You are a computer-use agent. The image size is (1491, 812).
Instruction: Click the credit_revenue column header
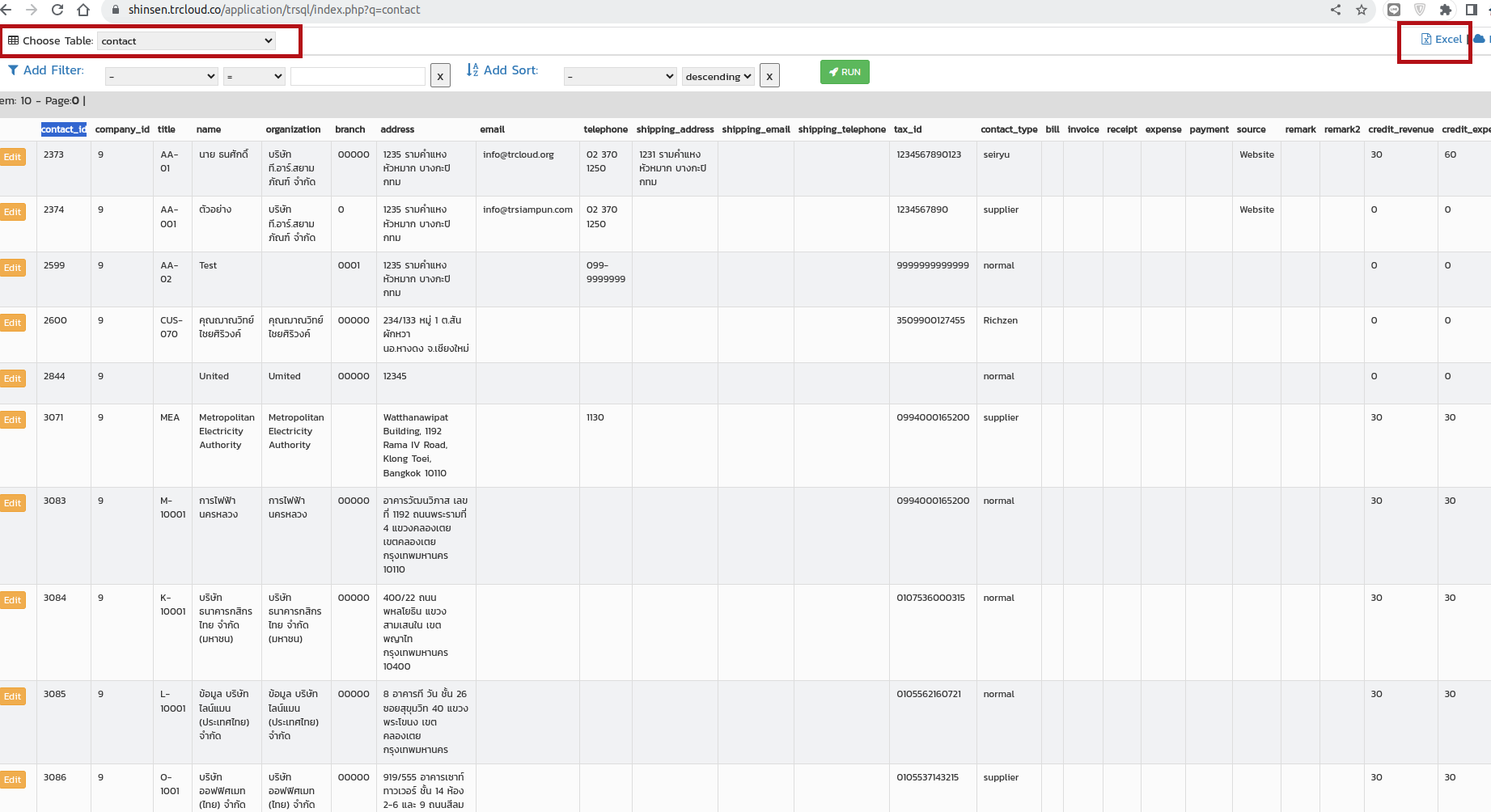click(1400, 129)
